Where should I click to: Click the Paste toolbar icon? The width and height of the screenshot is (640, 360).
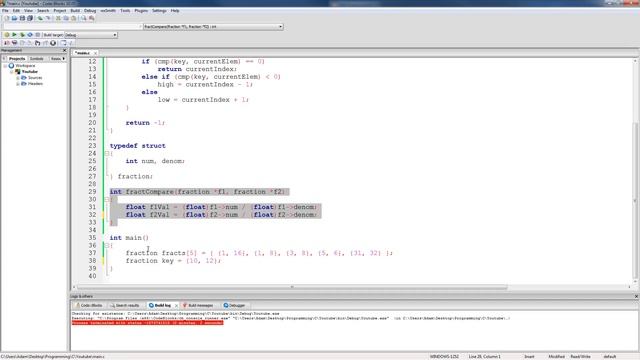pos(73,18)
